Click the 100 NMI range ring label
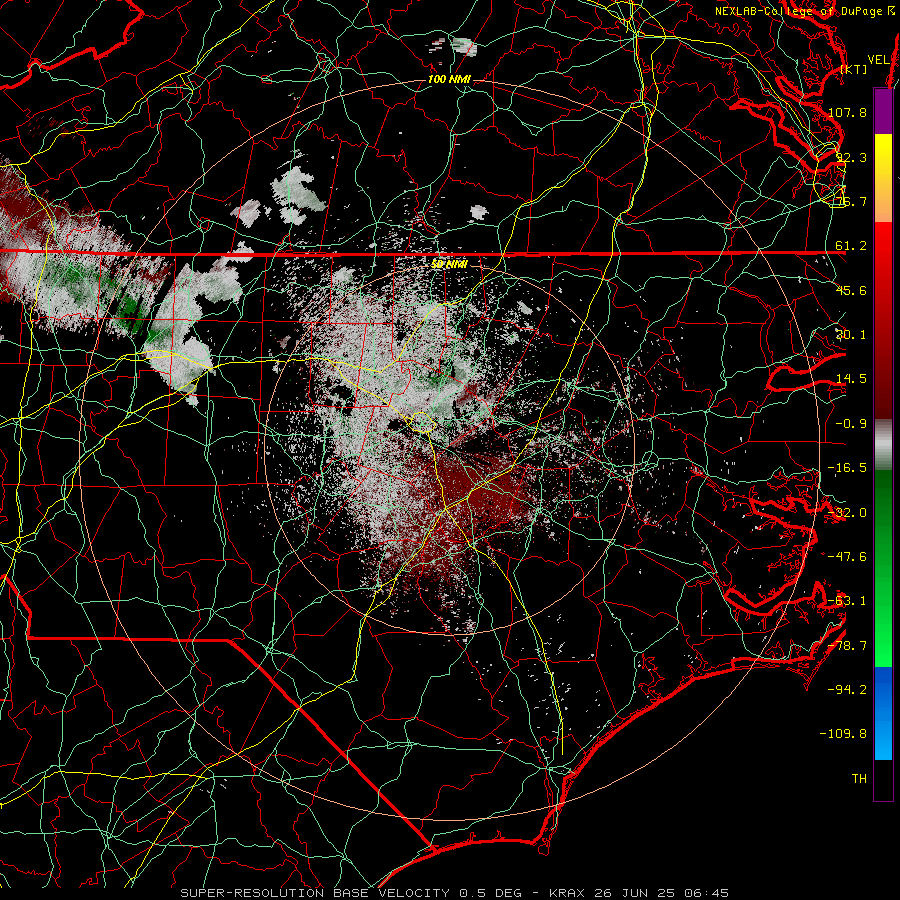This screenshot has width=900, height=900. tap(449, 79)
